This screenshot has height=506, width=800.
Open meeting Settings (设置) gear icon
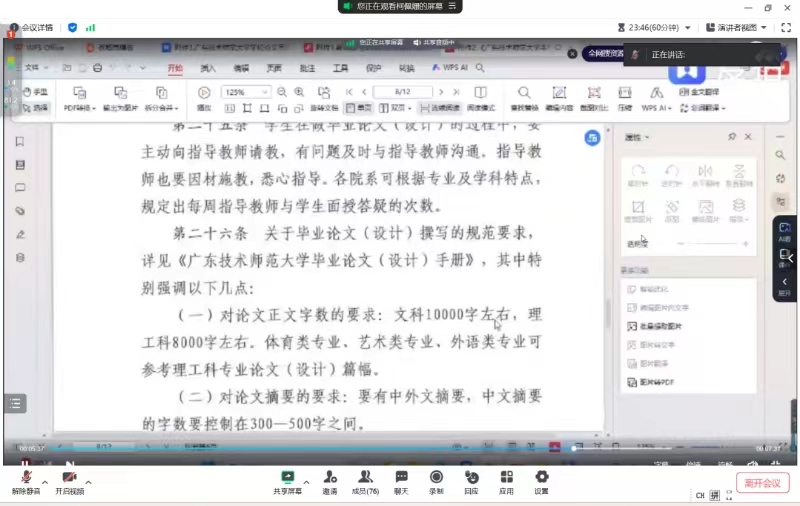541,479
